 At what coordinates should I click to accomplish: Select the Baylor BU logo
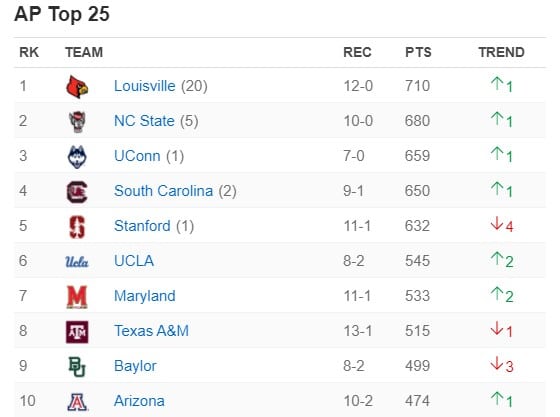coord(77,367)
